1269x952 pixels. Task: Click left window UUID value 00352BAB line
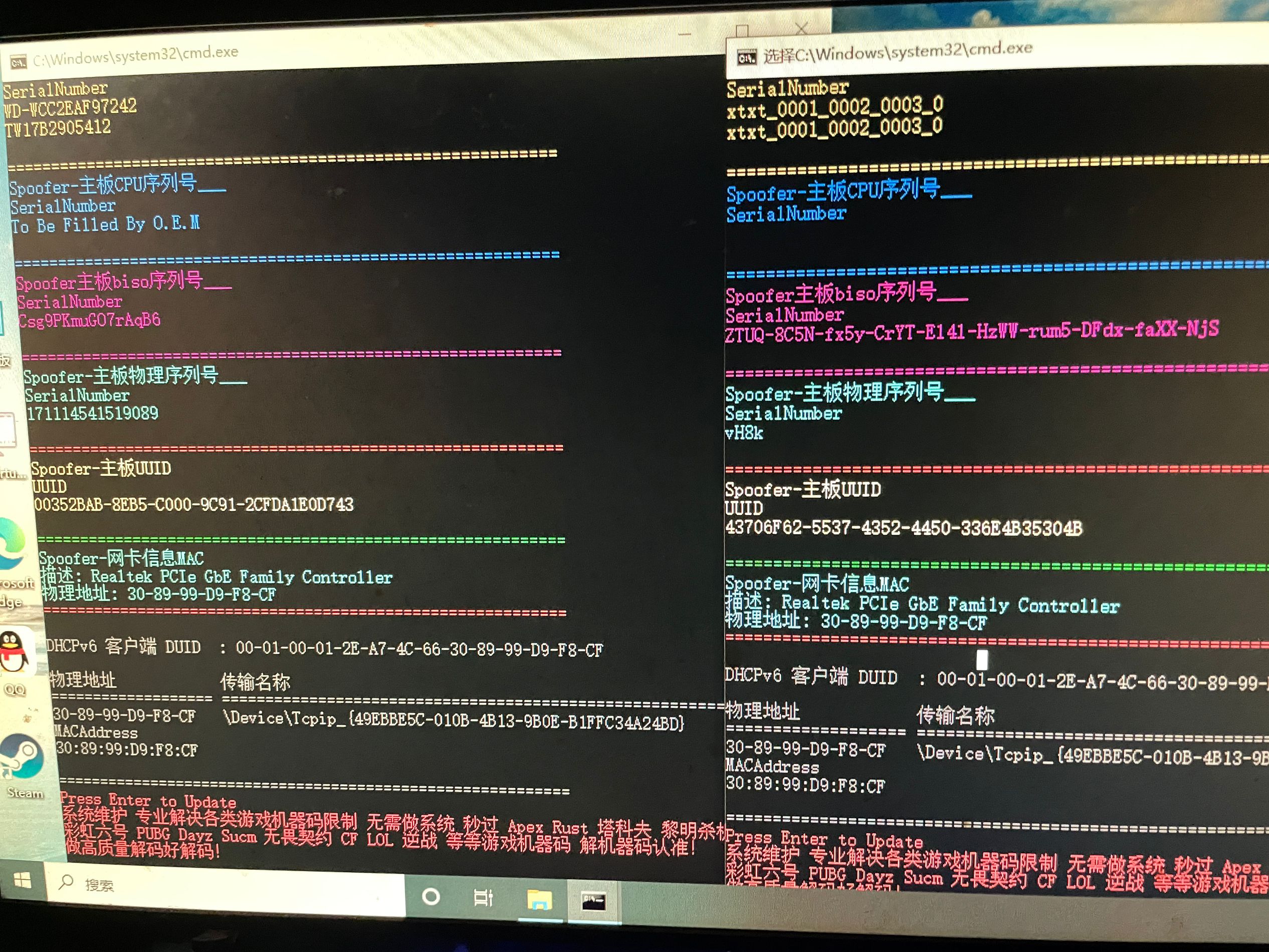194,505
